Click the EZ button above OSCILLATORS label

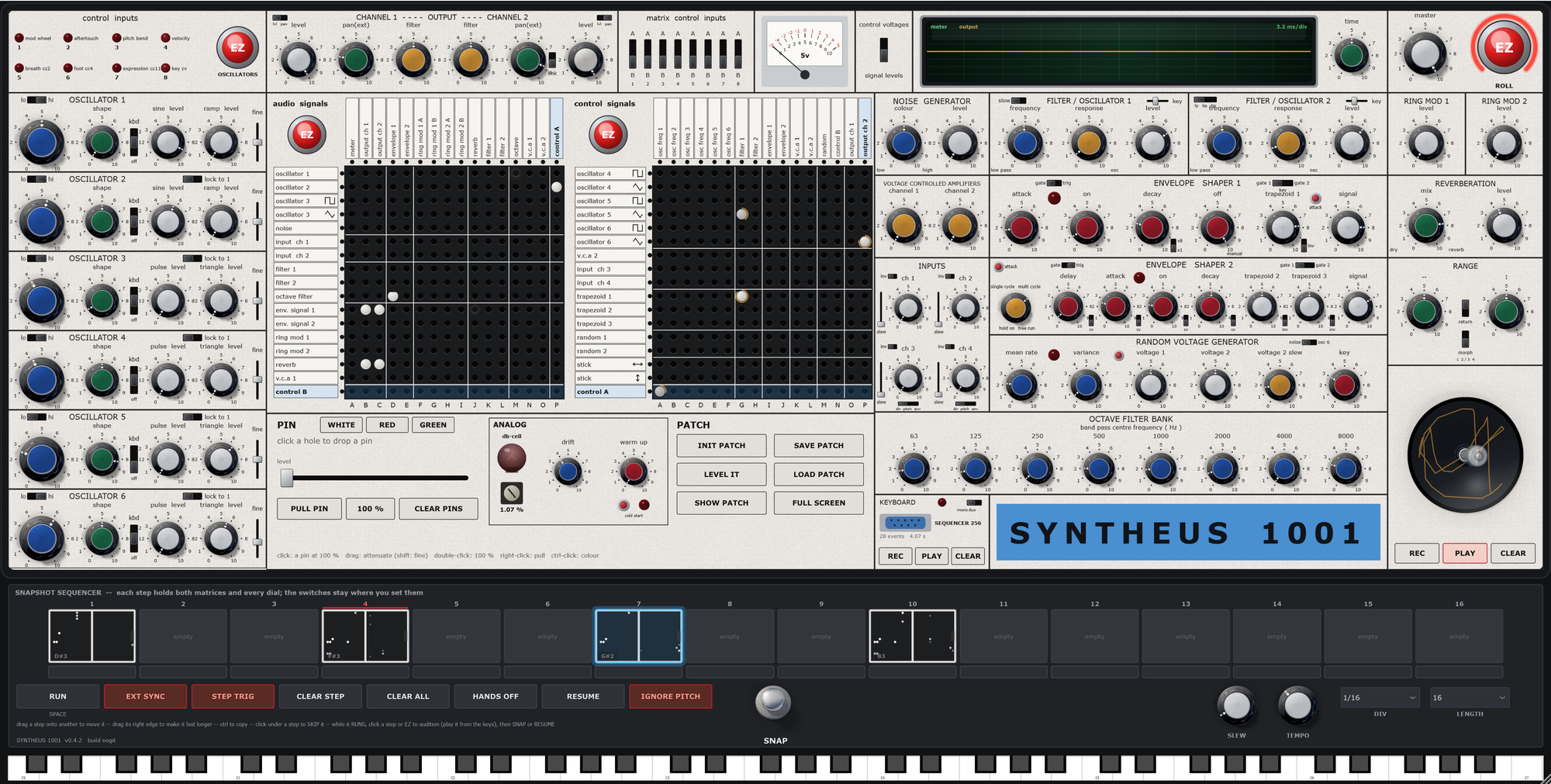click(237, 47)
